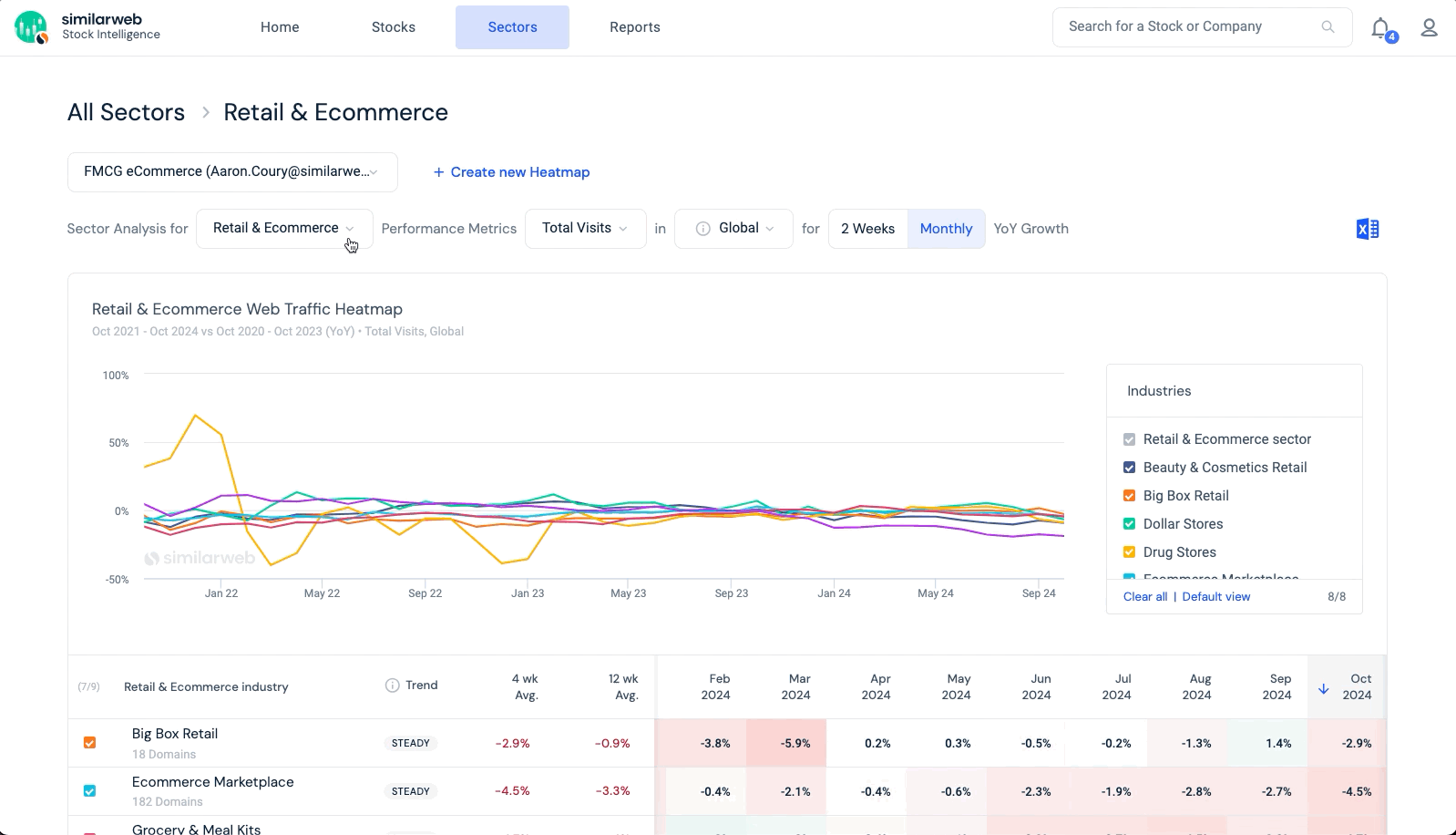Click the Mar 2024 column header
The image size is (1456, 835).
(796, 686)
